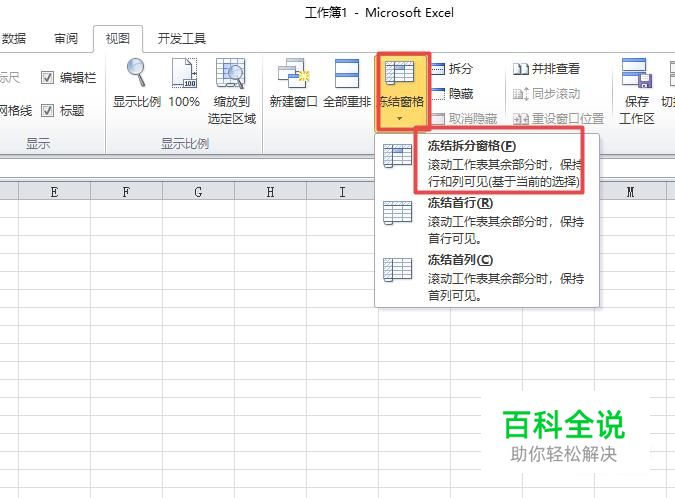This screenshot has height=498, width=675.
Task: Switch to the 数据 ribbon tab
Action: [x=14, y=39]
